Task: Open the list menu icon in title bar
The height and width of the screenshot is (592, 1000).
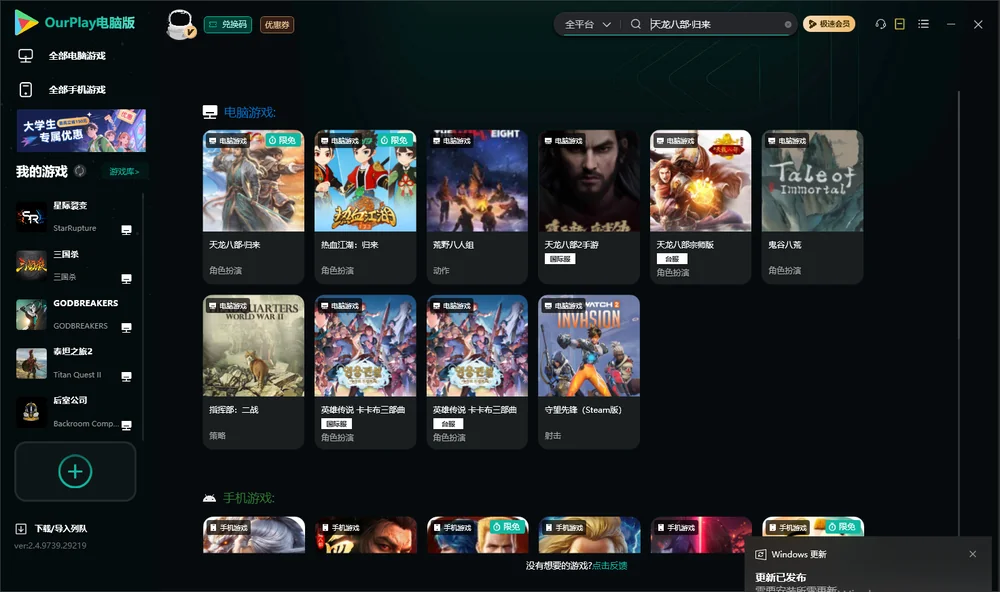Action: 923,24
